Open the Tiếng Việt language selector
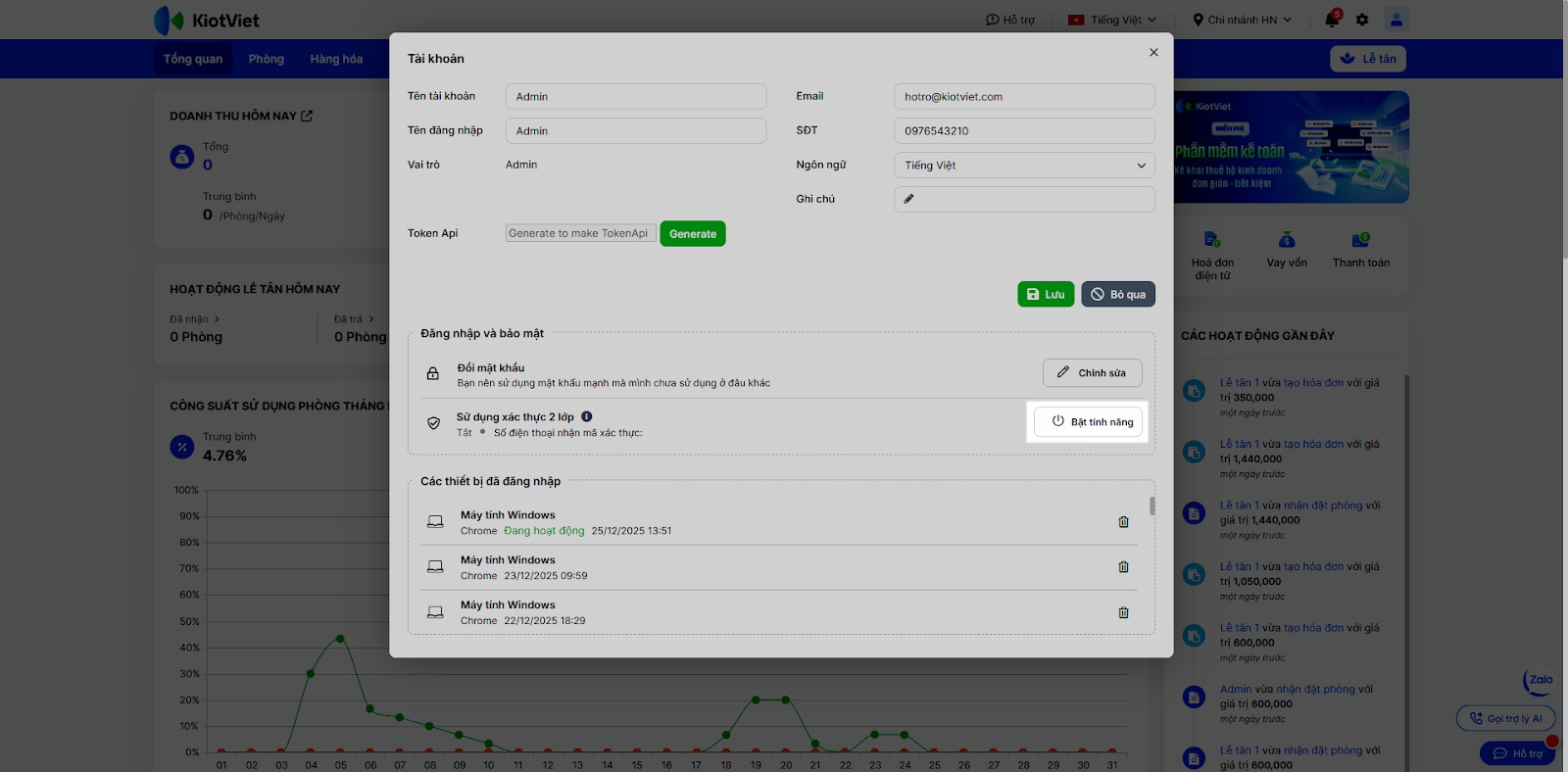The image size is (1568, 772). 1112,20
